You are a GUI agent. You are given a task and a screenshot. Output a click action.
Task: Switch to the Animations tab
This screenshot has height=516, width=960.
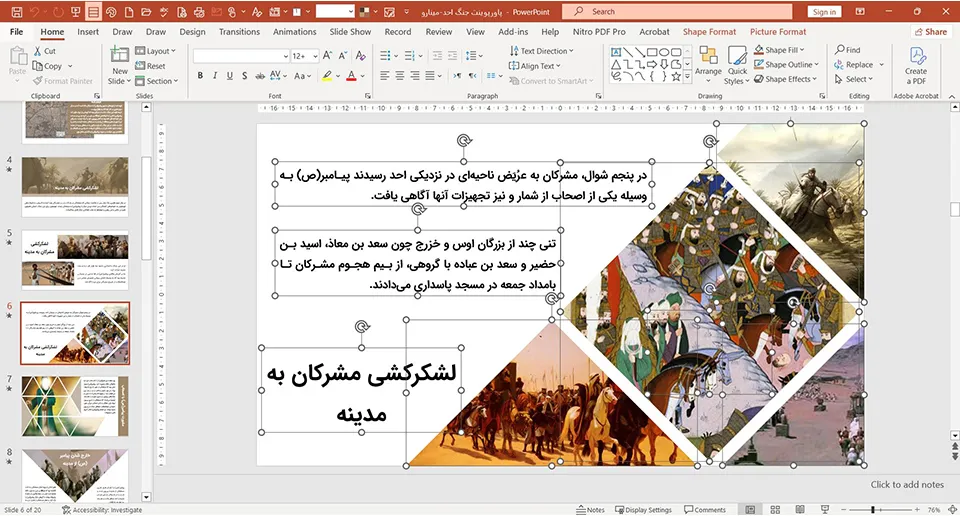click(x=294, y=32)
